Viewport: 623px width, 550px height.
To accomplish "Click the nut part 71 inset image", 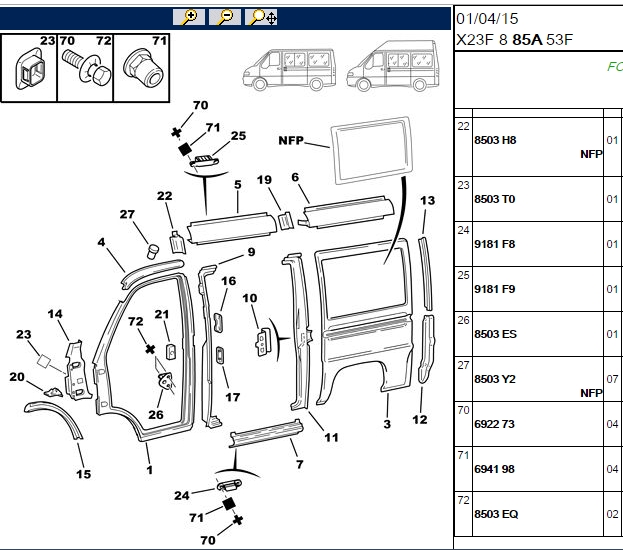I will point(141,68).
